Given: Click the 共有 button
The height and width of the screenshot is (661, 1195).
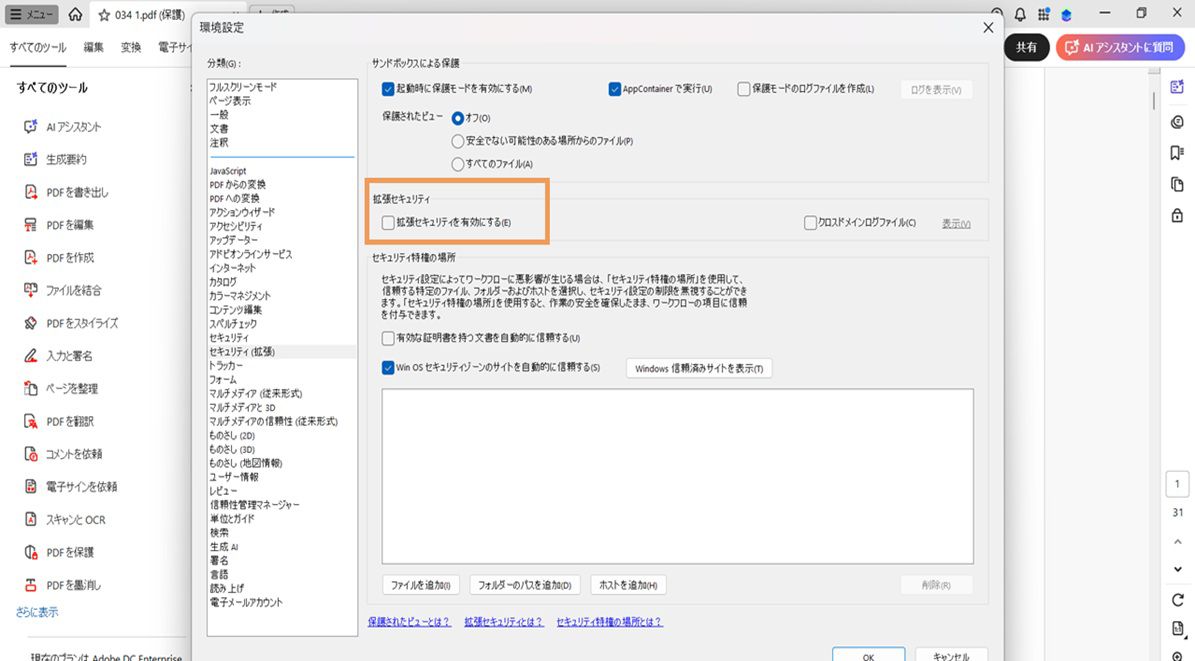Looking at the screenshot, I should 1027,47.
